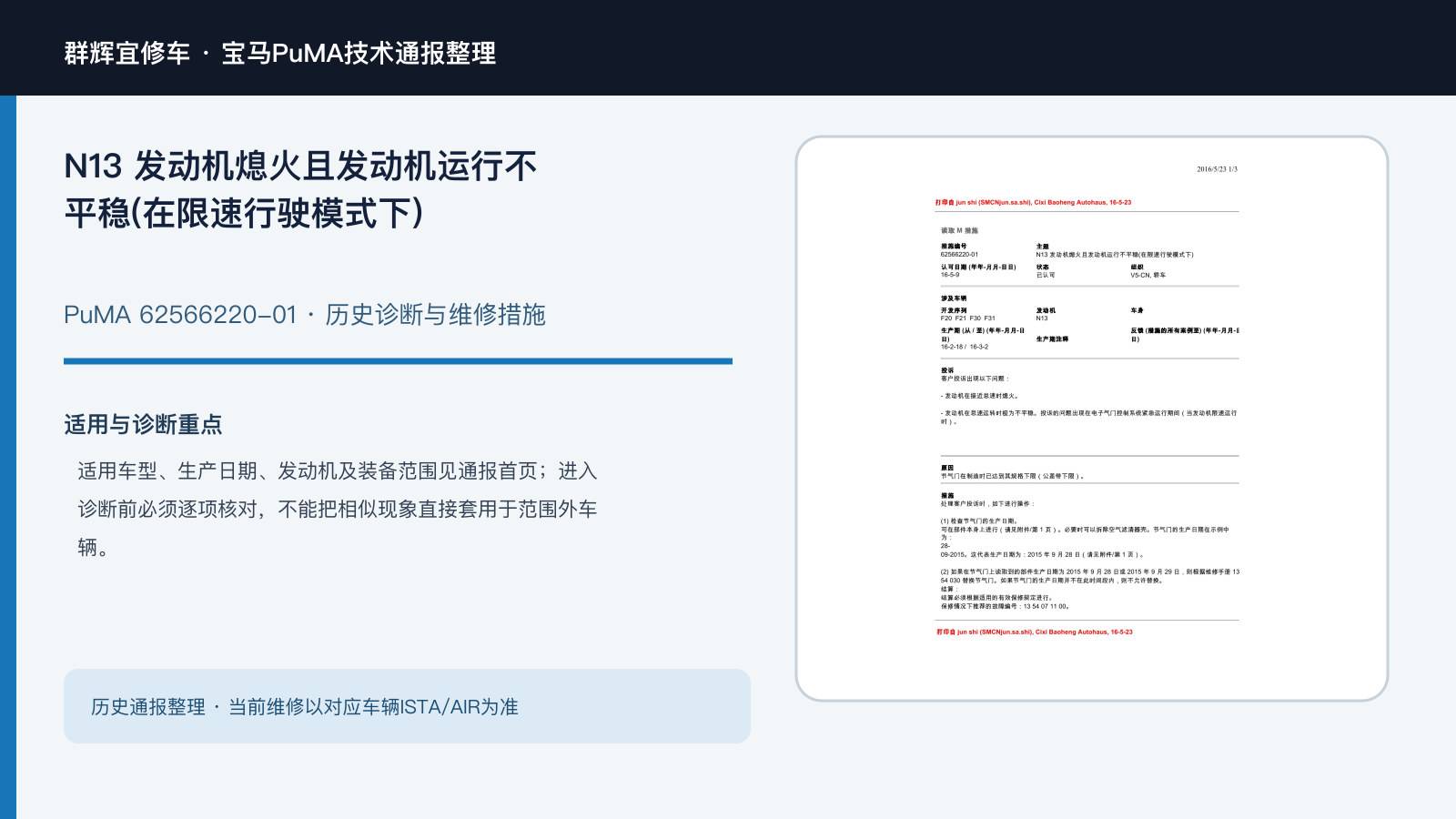Click the 状态 已认可 status field
1456x819 pixels.
[x=1046, y=271]
